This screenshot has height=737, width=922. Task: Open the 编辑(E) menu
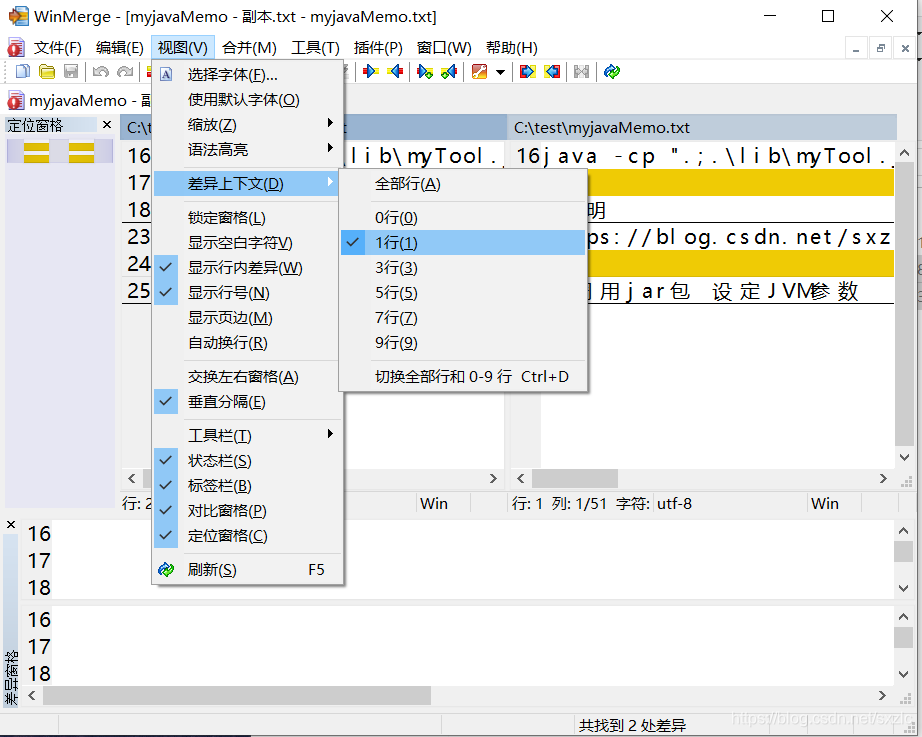(119, 48)
